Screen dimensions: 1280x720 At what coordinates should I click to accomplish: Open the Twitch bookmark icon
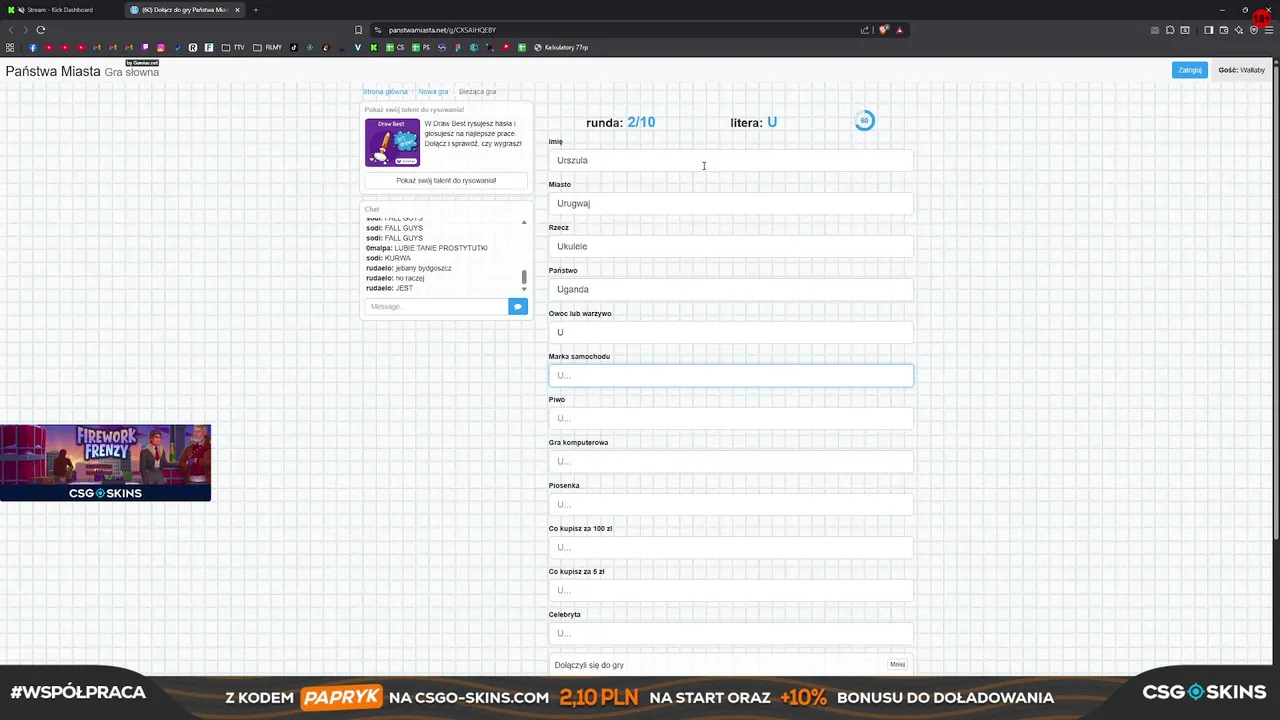pos(145,47)
